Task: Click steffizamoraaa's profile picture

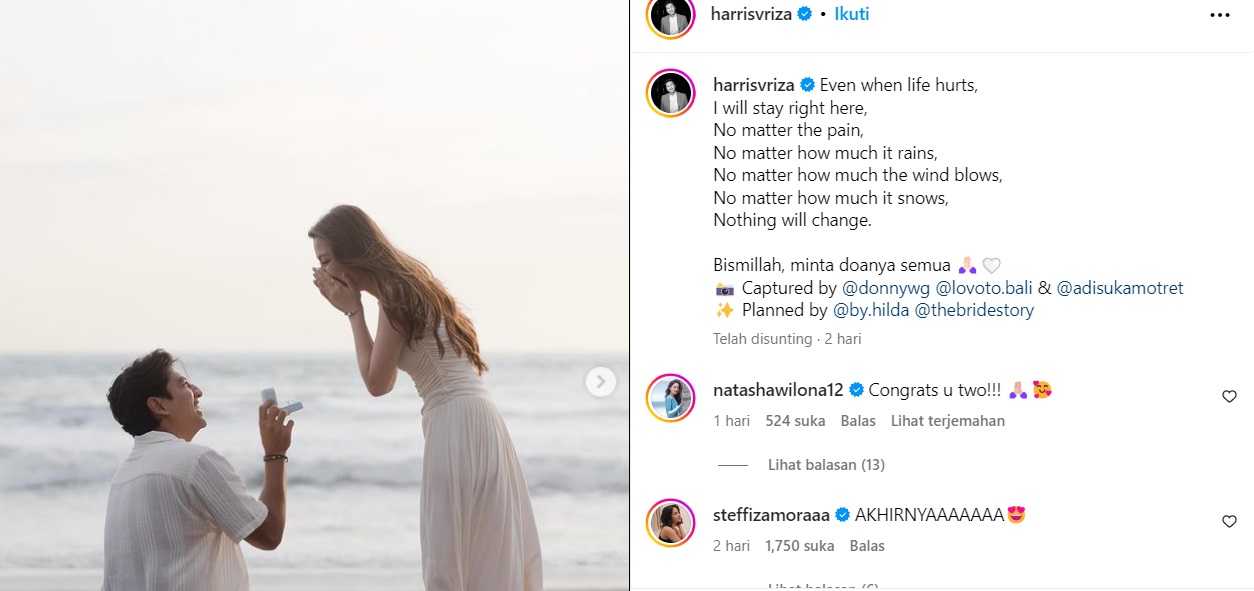Action: pos(670,522)
